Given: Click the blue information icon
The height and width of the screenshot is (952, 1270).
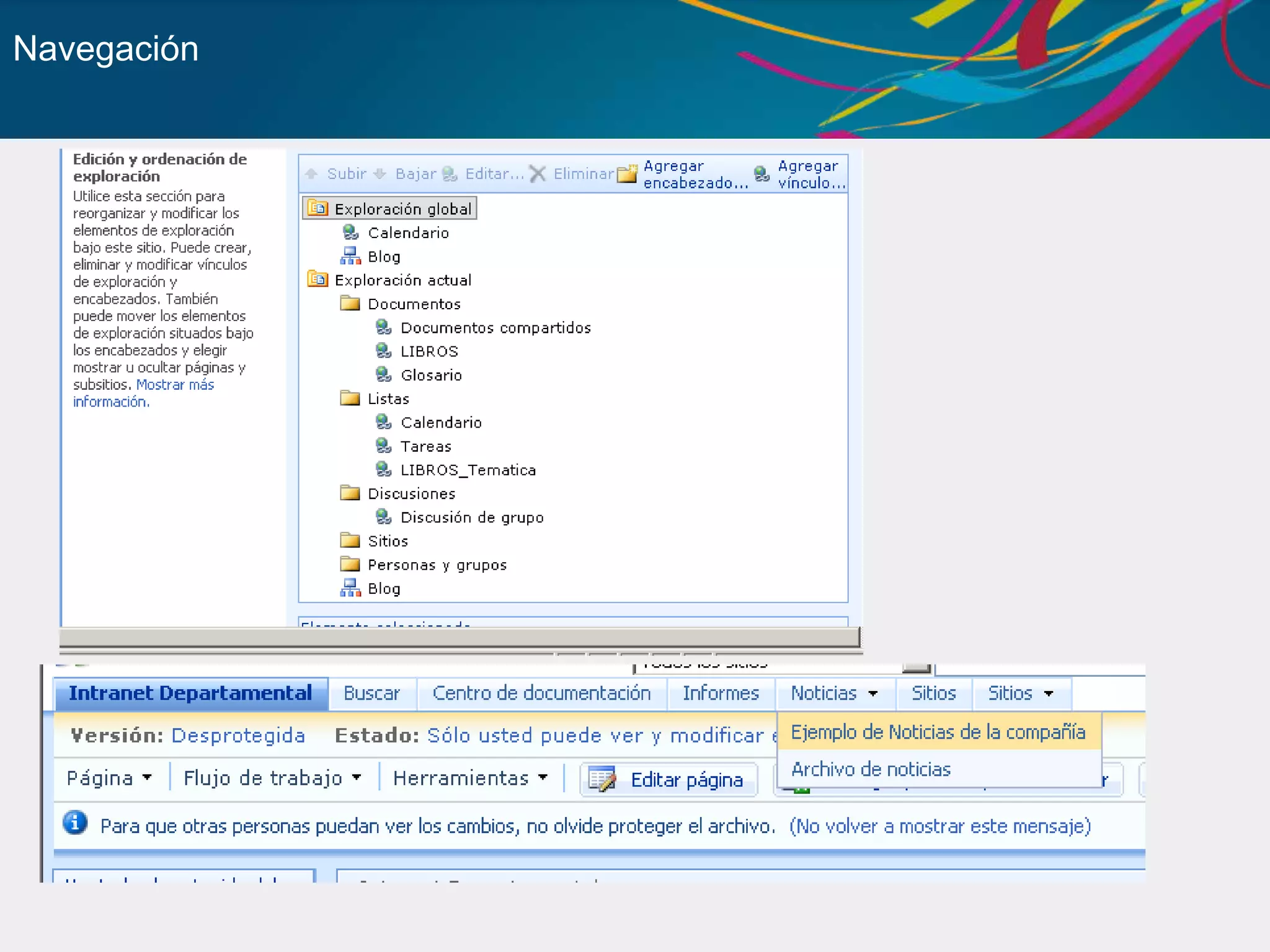Looking at the screenshot, I should (76, 824).
